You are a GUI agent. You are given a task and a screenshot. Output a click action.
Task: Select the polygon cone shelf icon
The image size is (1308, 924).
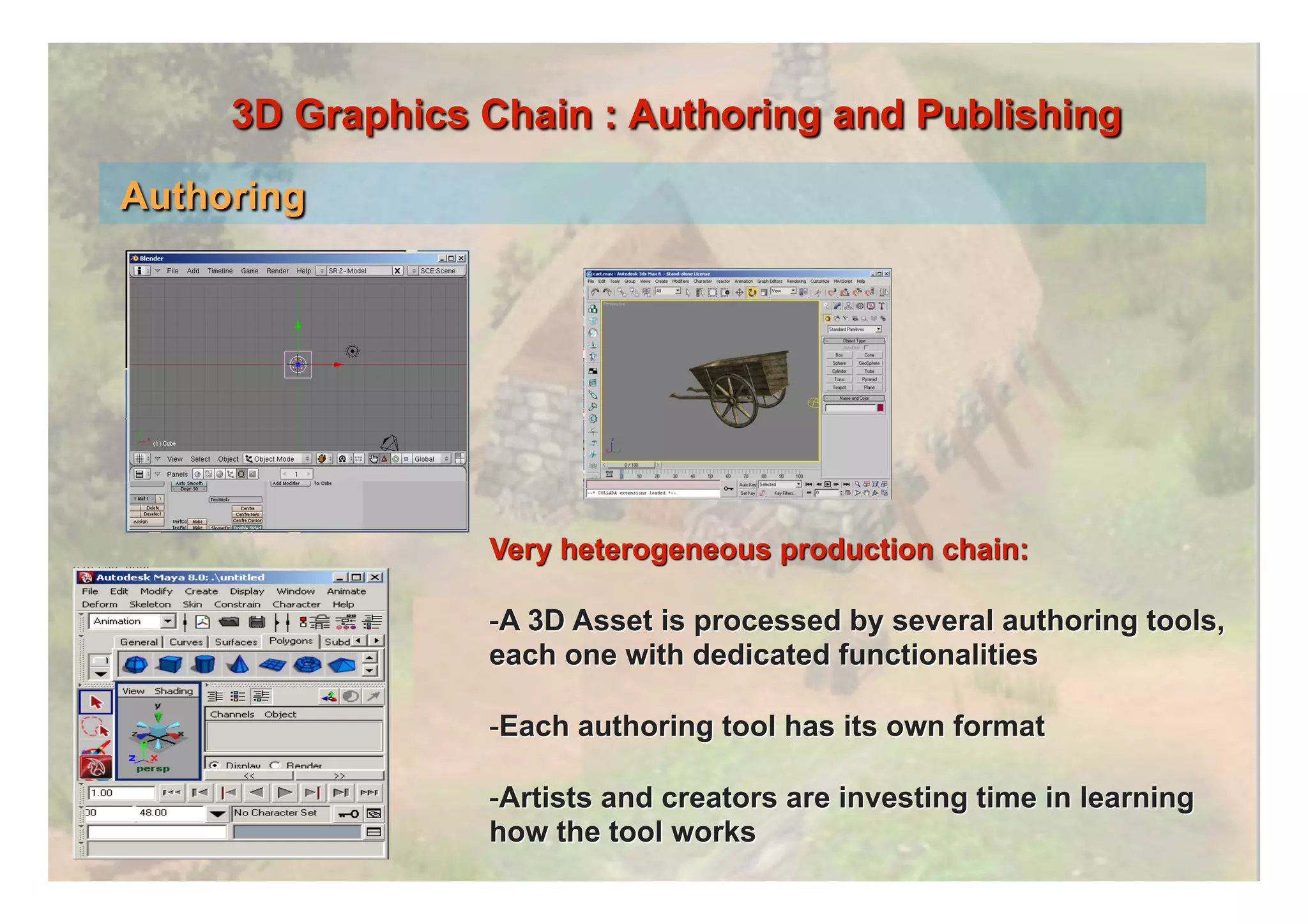238,665
